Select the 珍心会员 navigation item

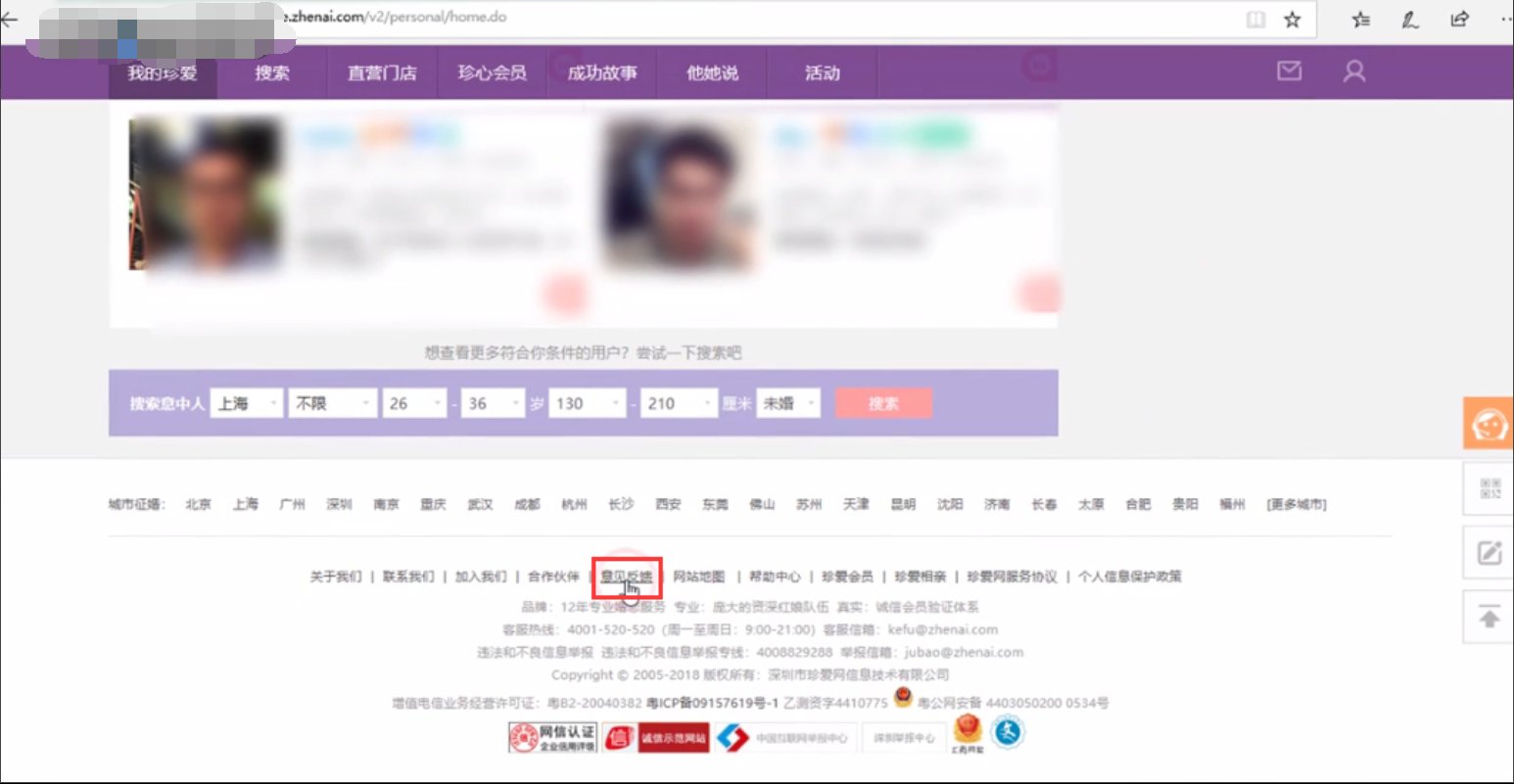pyautogui.click(x=491, y=71)
